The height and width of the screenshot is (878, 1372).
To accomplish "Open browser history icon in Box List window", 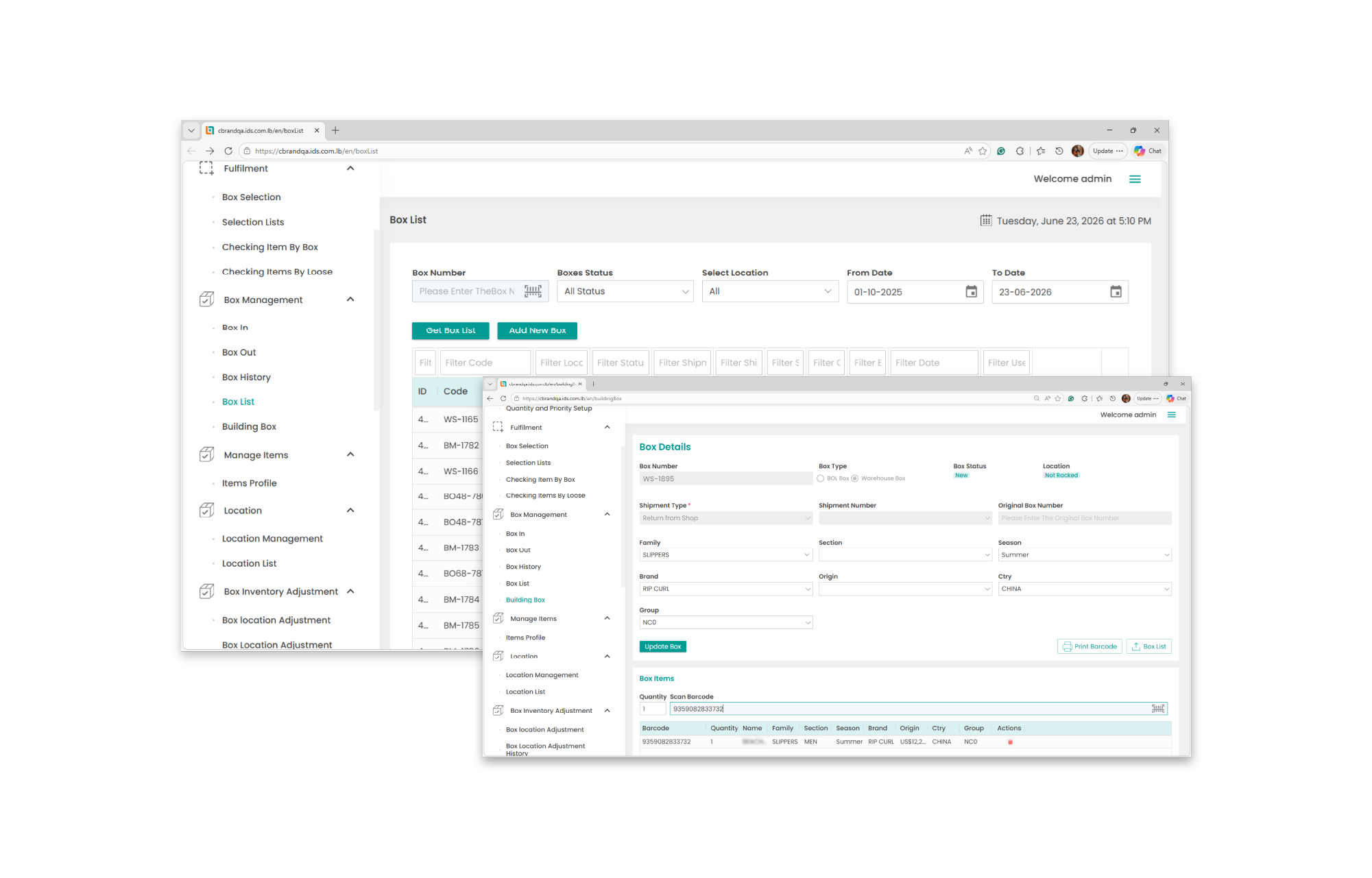I will pos(1059,151).
